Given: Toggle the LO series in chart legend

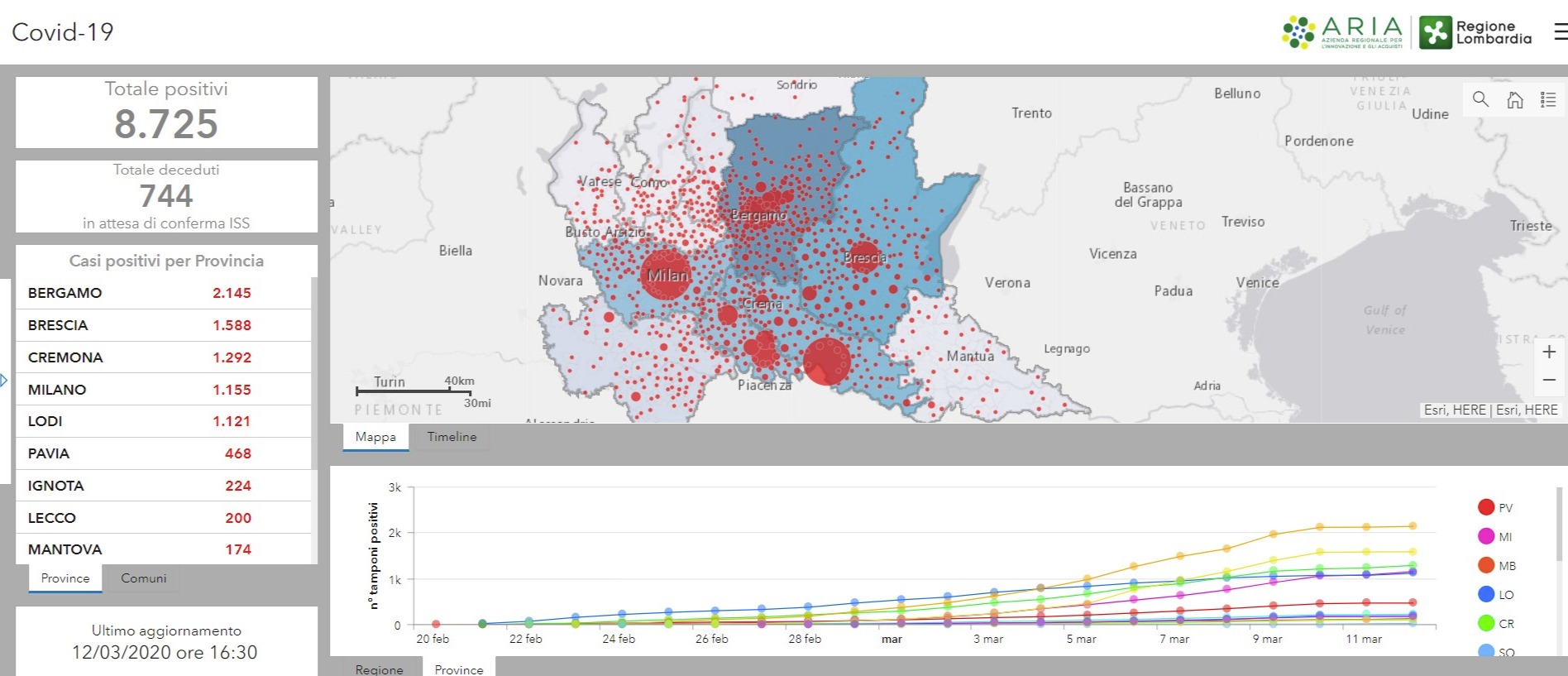Looking at the screenshot, I should point(1495,595).
